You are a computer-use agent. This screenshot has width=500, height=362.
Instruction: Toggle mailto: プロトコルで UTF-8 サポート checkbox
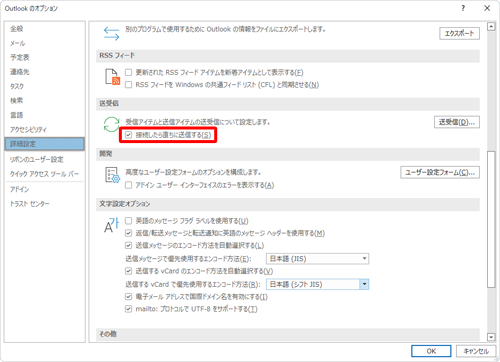click(128, 309)
